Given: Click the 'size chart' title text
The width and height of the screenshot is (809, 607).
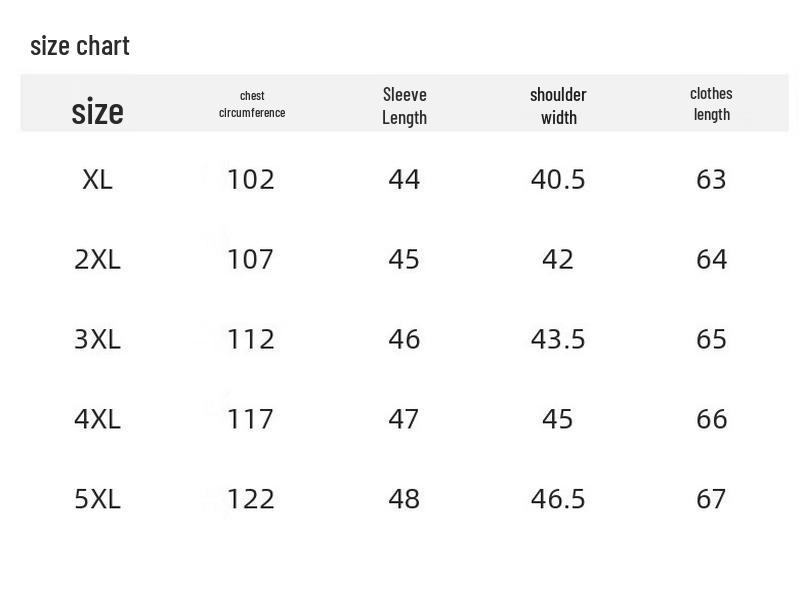Looking at the screenshot, I should 80,46.
